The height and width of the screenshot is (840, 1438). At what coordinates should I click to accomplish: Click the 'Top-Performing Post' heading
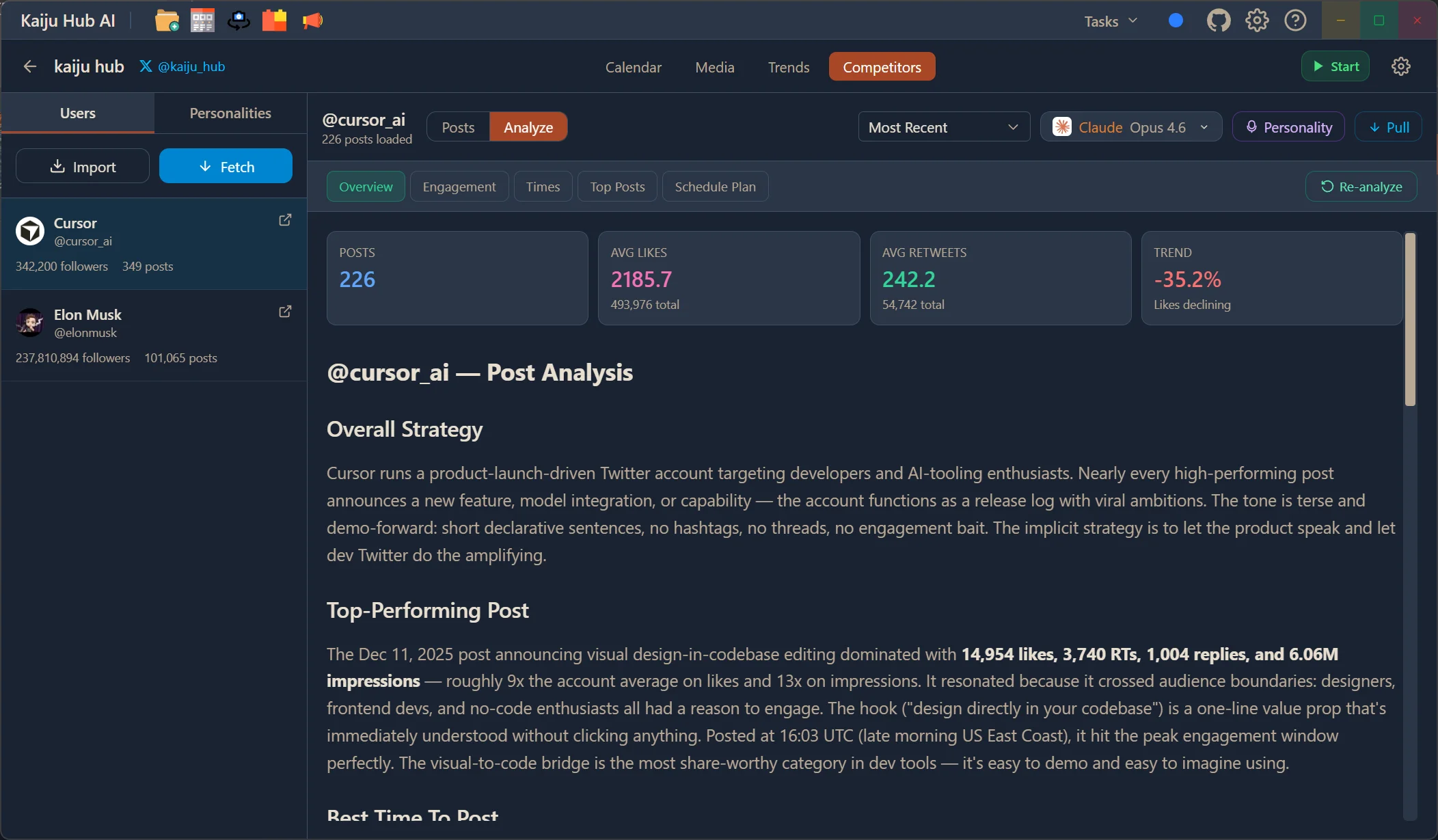428,610
